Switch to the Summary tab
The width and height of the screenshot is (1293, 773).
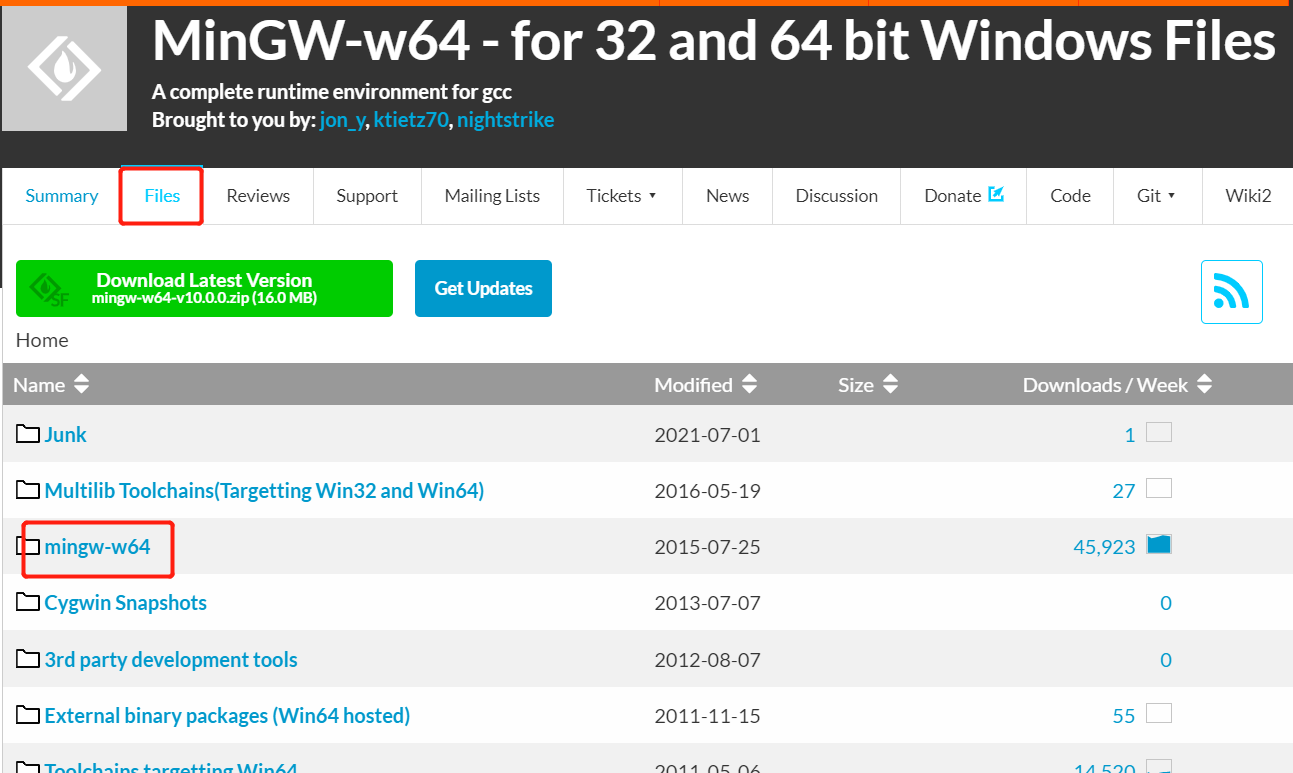pyautogui.click(x=62, y=196)
